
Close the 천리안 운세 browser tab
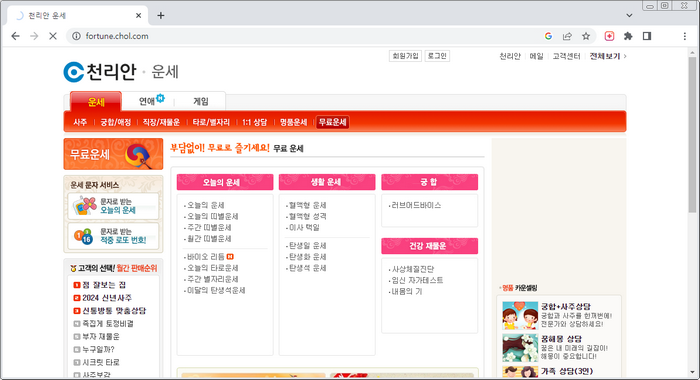tap(138, 16)
